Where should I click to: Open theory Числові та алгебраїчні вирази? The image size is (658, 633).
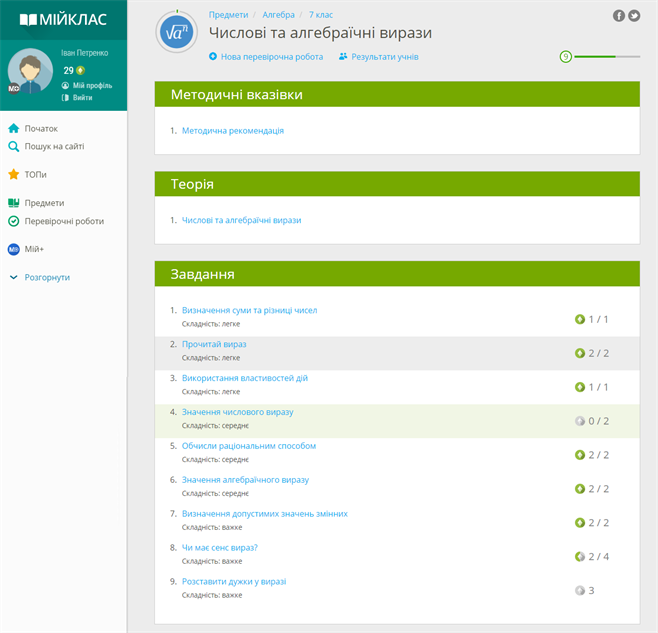tap(241, 220)
